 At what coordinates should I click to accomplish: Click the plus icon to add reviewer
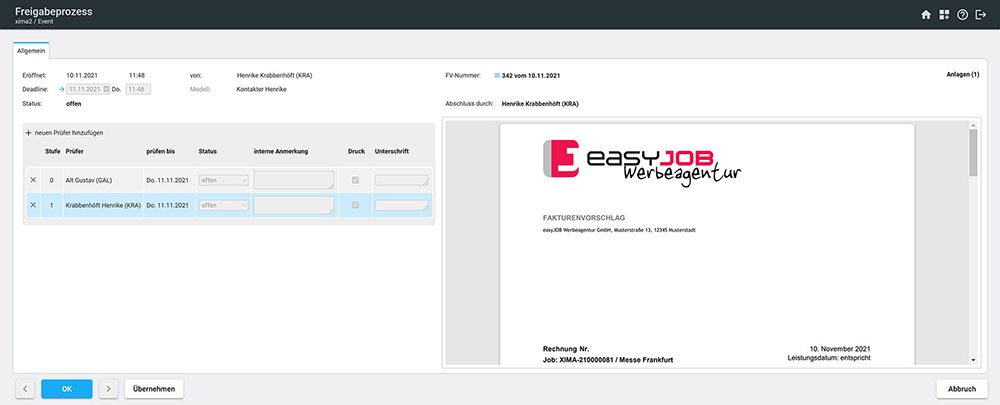(28, 133)
